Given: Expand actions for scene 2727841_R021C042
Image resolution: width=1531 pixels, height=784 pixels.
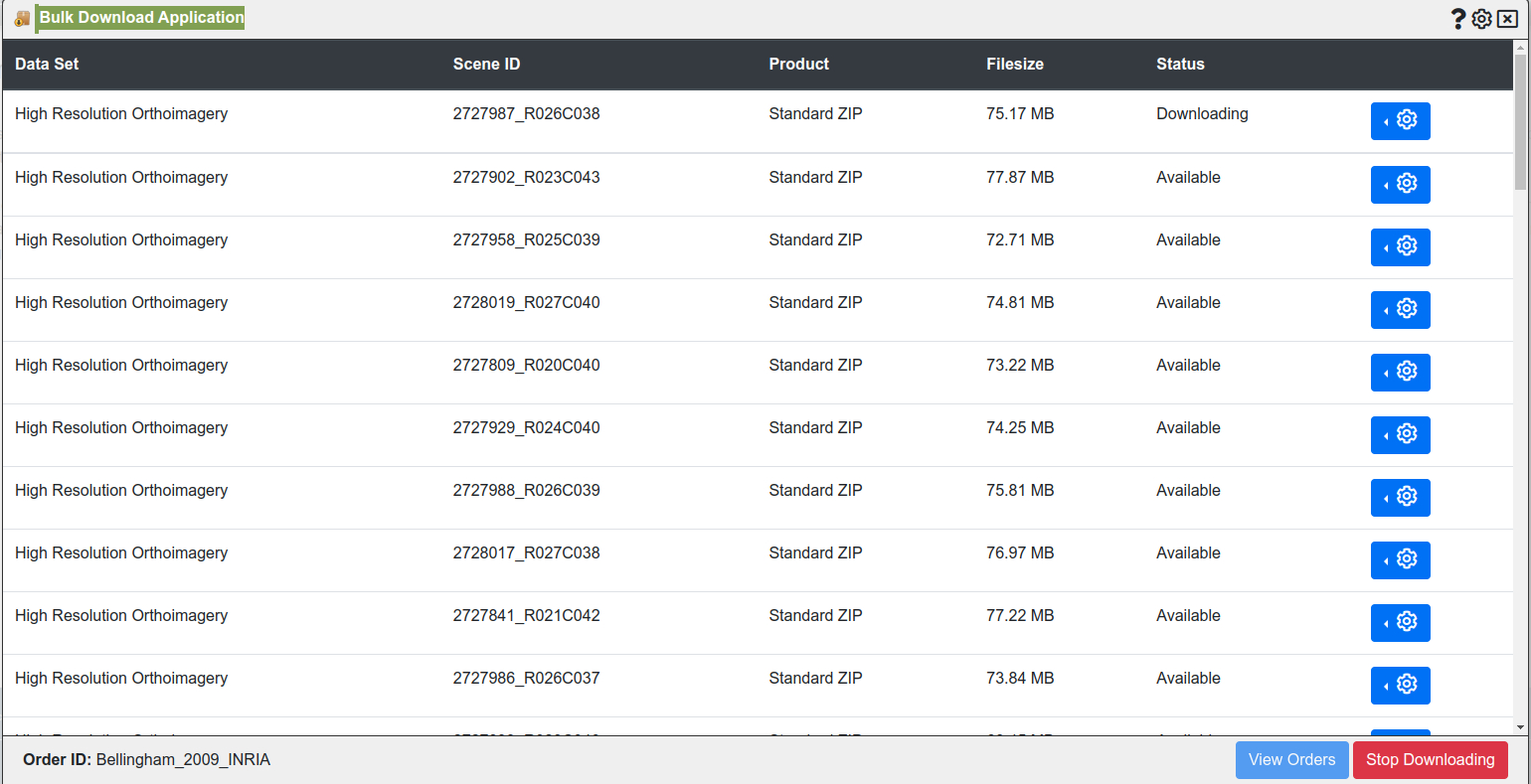Looking at the screenshot, I should coord(1400,623).
